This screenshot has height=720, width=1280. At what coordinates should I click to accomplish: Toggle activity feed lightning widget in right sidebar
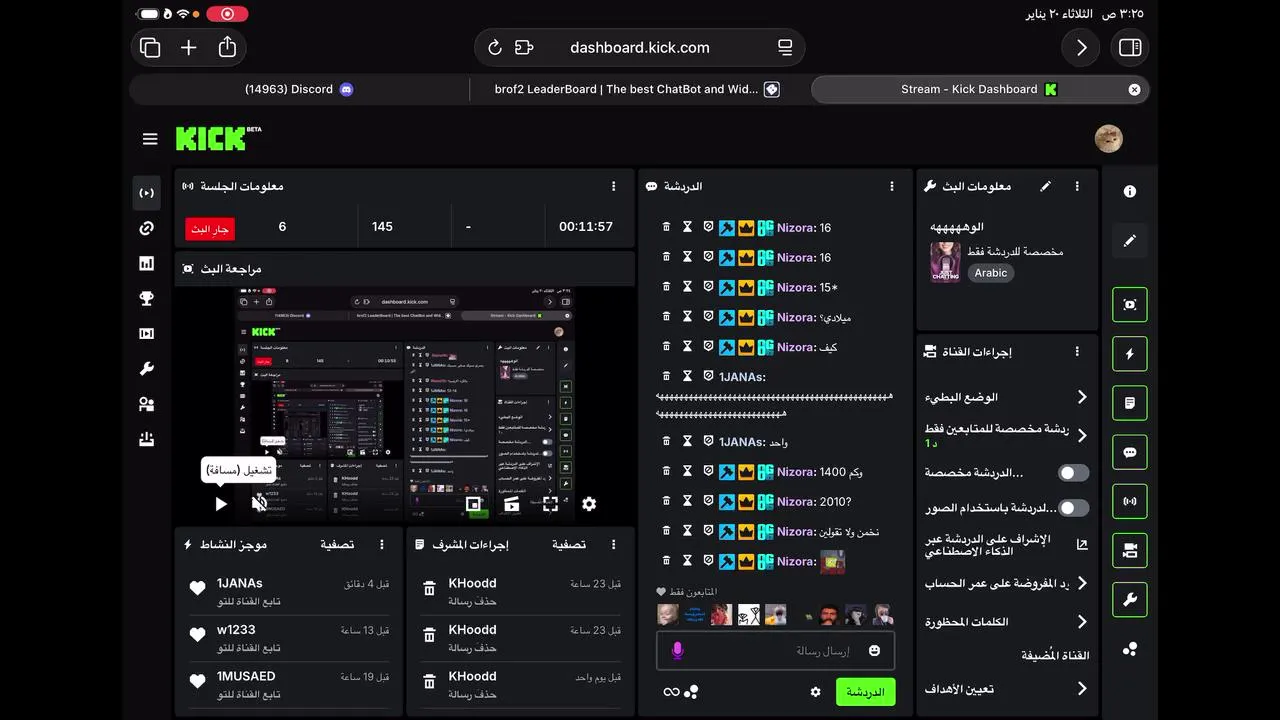pyautogui.click(x=1130, y=354)
